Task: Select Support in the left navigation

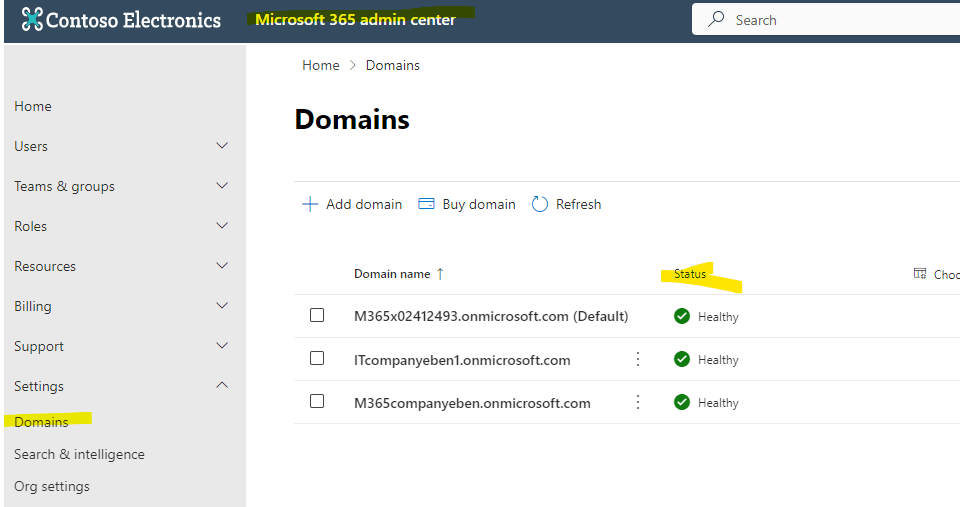Action: click(39, 347)
